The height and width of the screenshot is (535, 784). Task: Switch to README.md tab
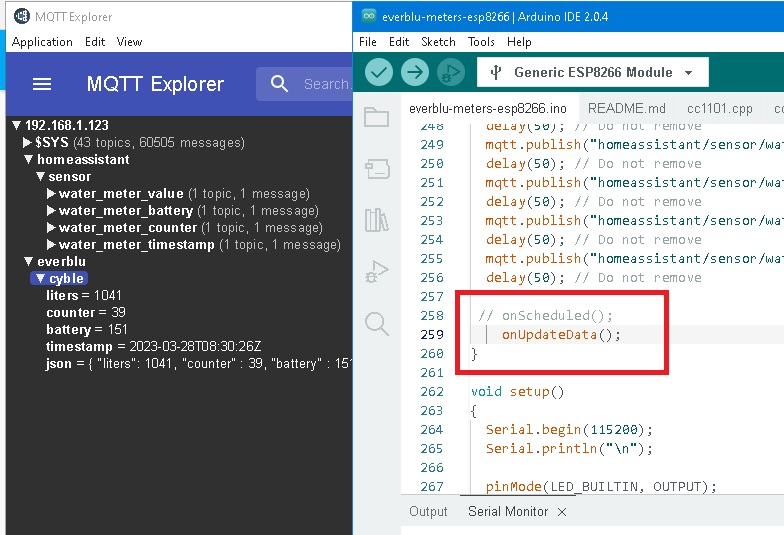point(626,108)
